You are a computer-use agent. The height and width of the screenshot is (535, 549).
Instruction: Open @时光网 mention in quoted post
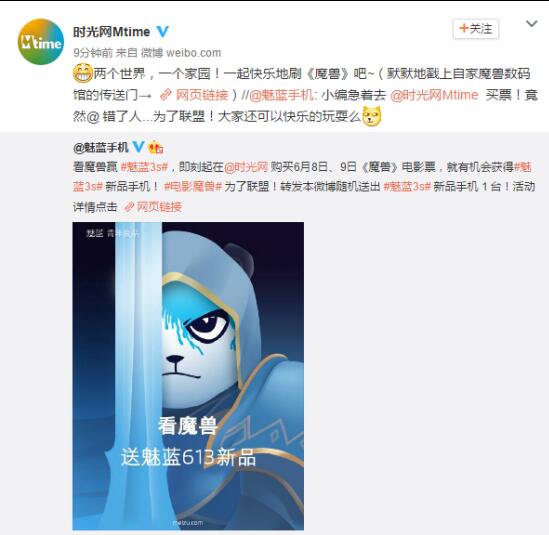click(x=246, y=167)
